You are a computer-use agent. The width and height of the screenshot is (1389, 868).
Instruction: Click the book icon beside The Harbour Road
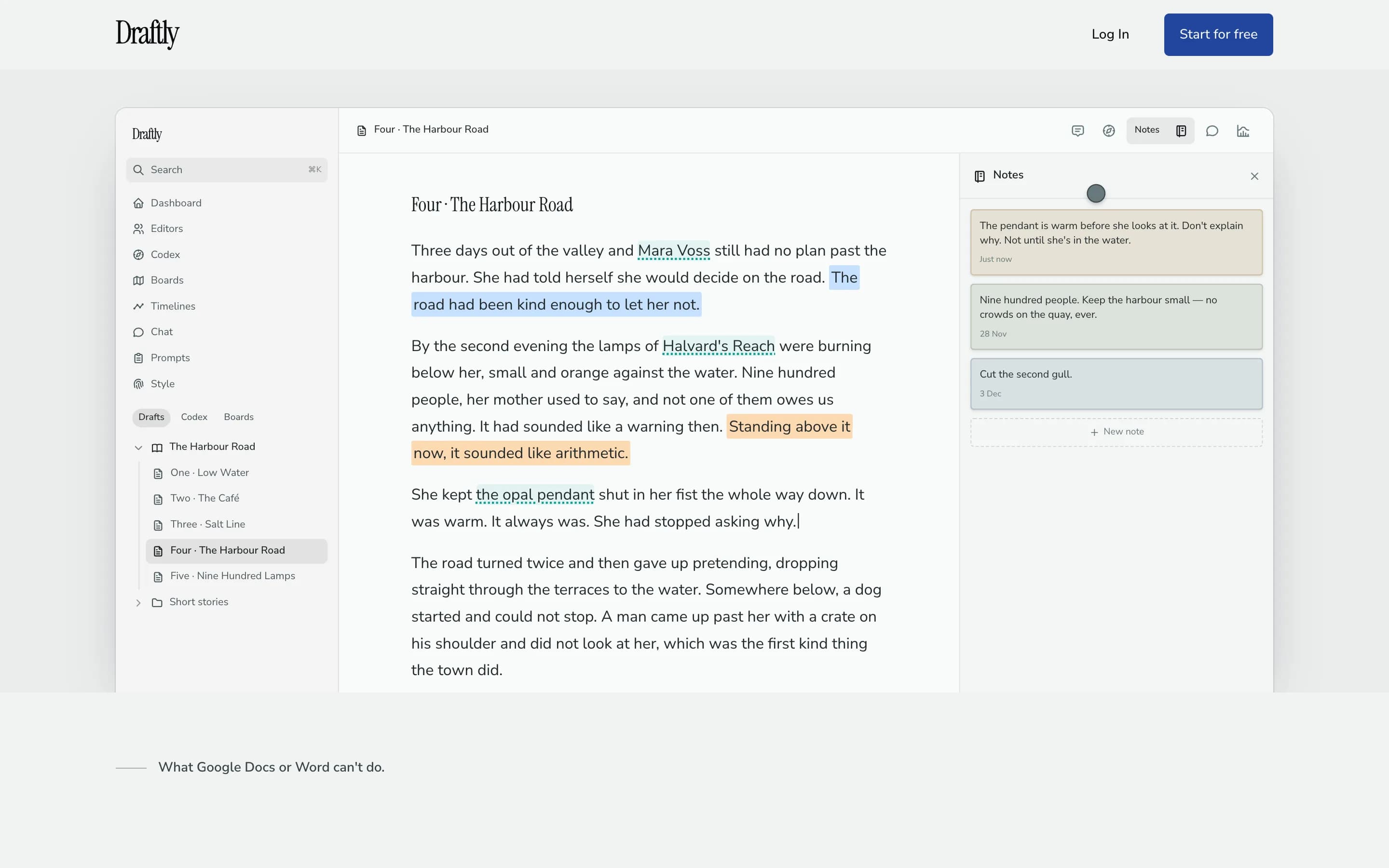pos(157,448)
